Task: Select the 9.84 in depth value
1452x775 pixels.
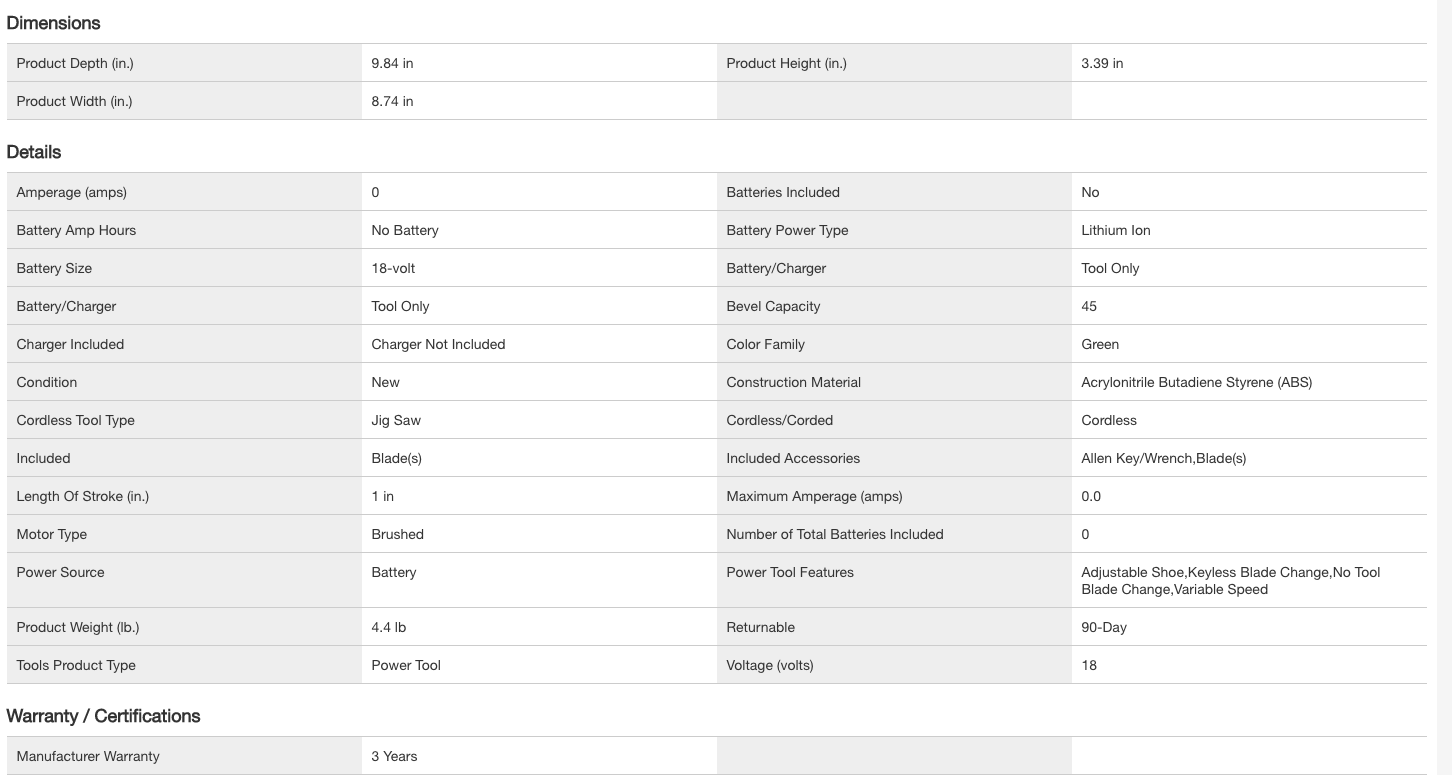Action: pos(392,63)
